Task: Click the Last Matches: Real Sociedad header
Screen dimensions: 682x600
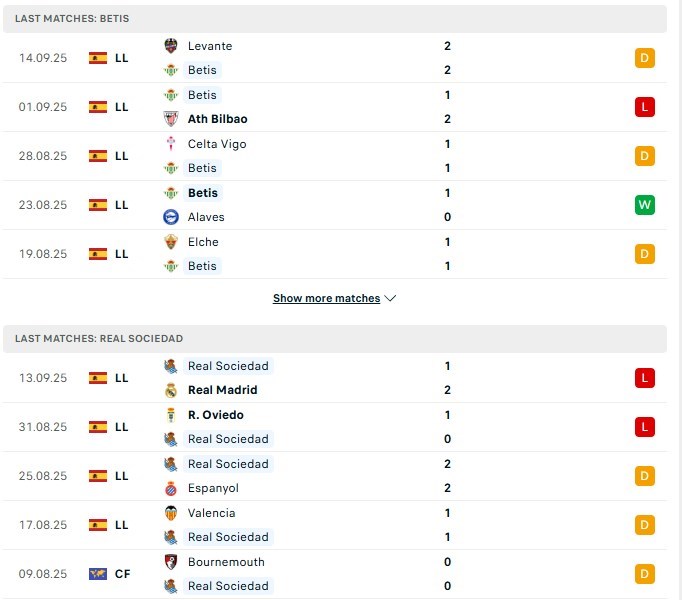Action: click(334, 339)
